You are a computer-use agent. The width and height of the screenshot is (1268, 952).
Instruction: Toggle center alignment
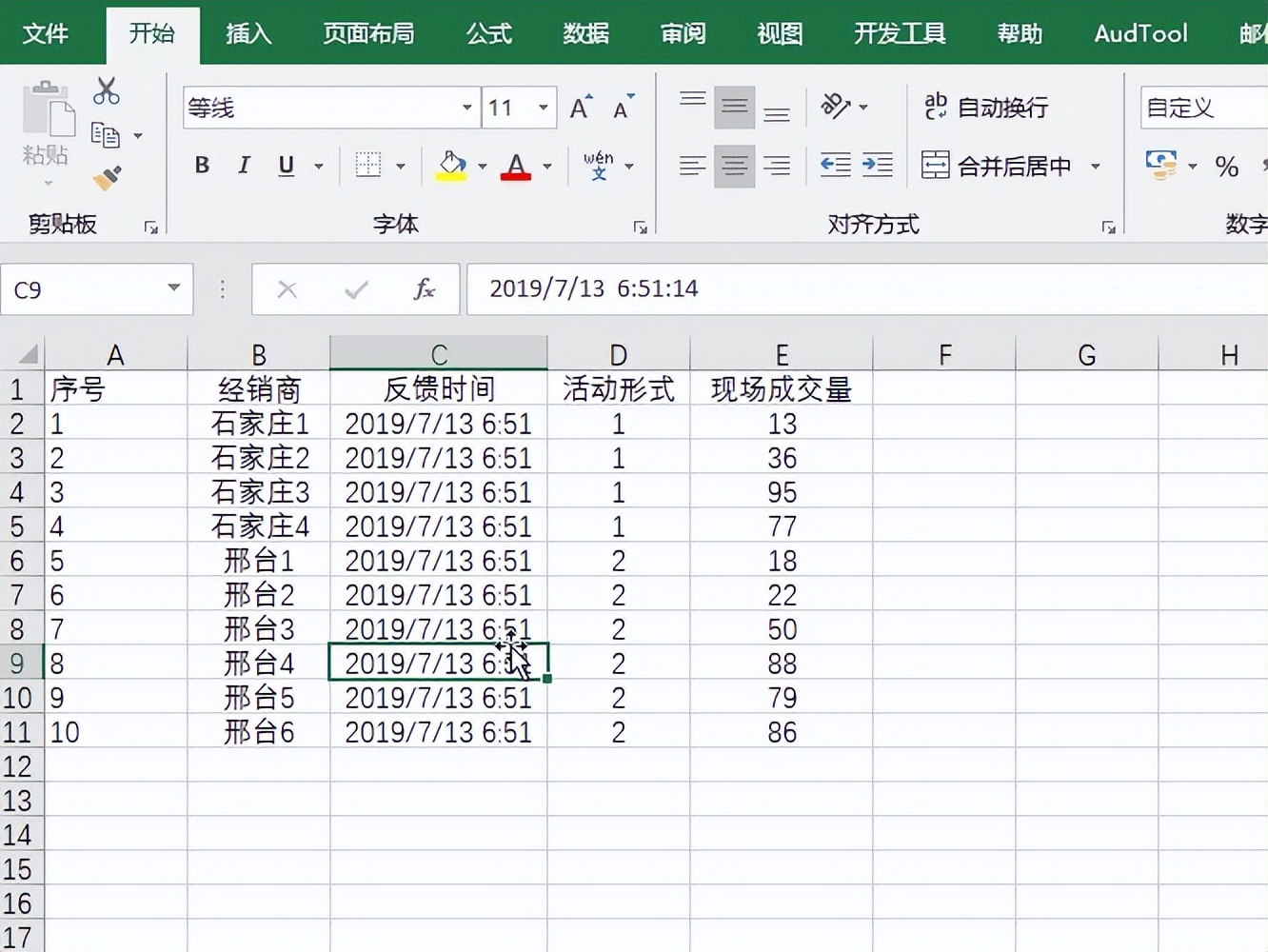click(x=734, y=165)
